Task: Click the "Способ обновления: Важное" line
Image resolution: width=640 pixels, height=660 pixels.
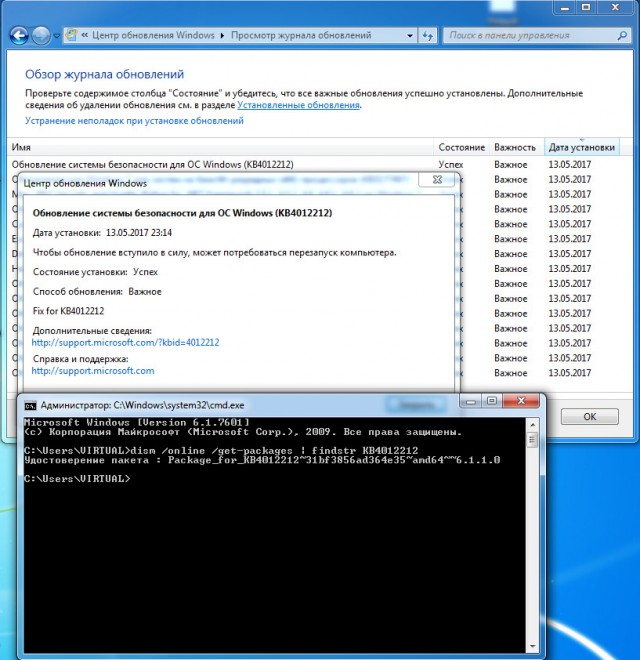Action: [97, 292]
